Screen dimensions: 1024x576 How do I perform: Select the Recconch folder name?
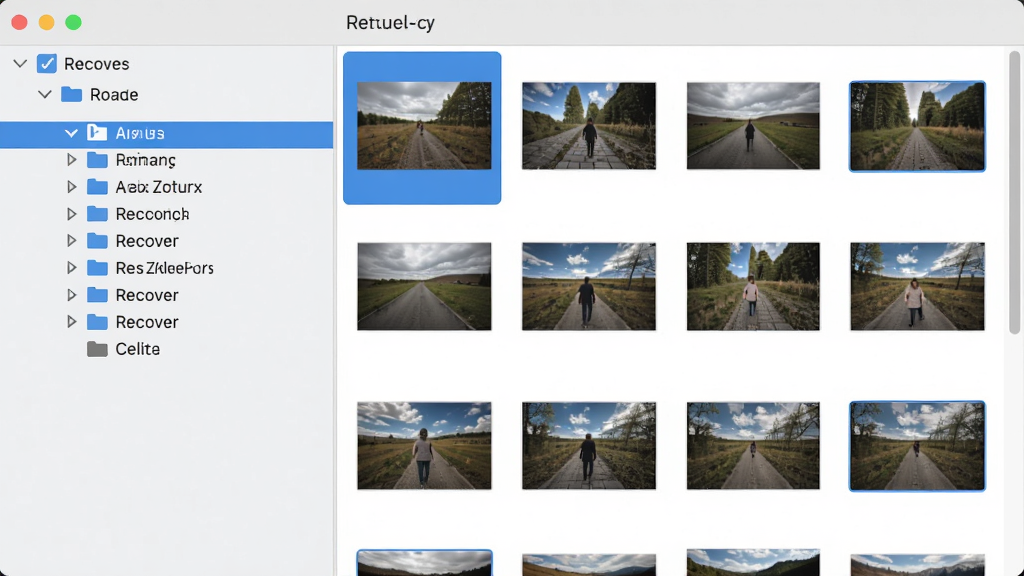[x=152, y=214]
